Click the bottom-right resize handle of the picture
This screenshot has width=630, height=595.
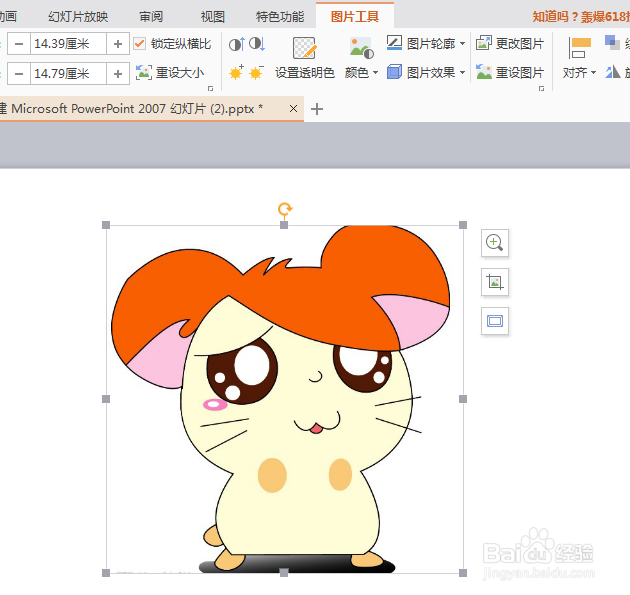coord(463,573)
